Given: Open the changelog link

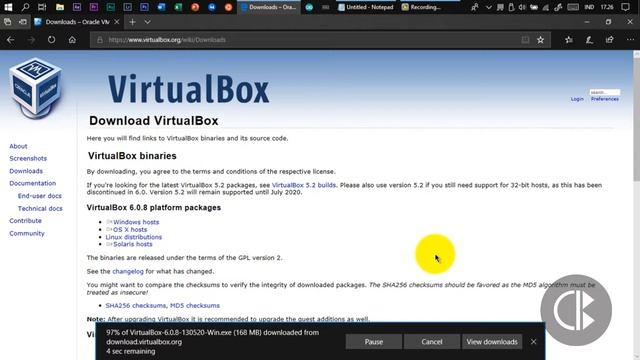Looking at the screenshot, I should [x=128, y=271].
